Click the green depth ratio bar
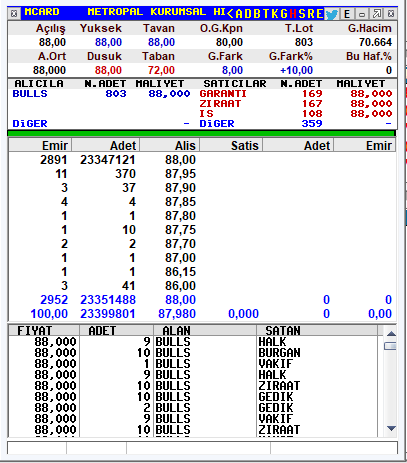This screenshot has height=463, width=407. [x=201, y=133]
